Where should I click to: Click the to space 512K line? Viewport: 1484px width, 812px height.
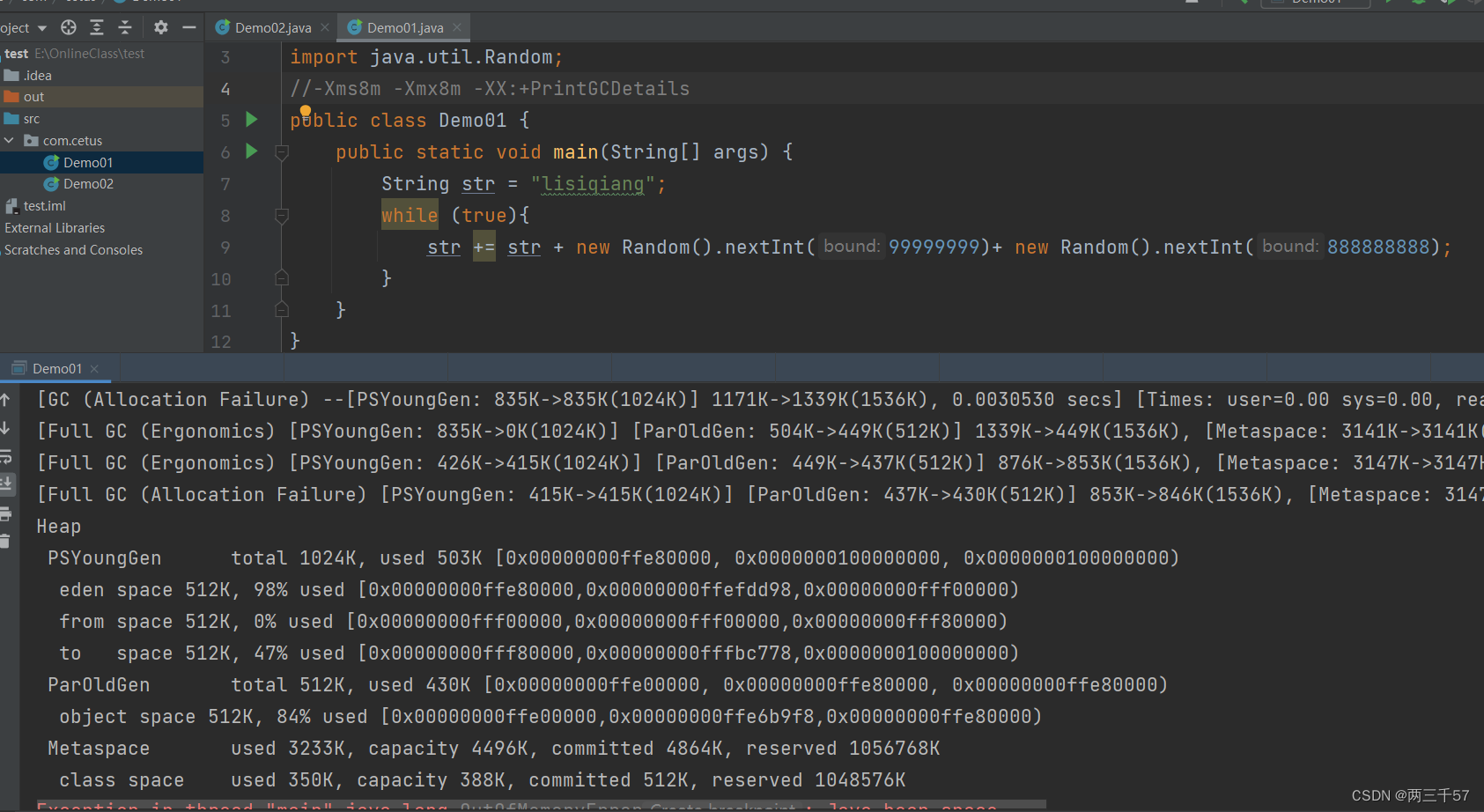tap(539, 653)
